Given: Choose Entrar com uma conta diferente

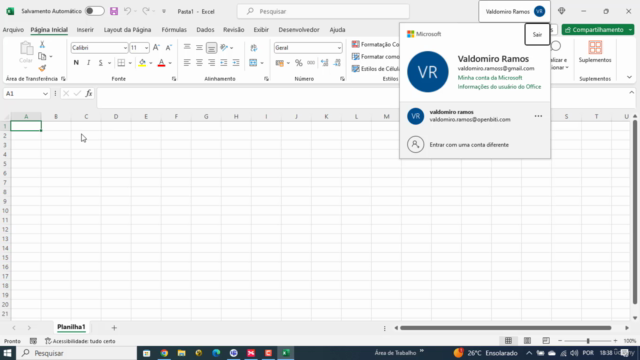Looking at the screenshot, I should (469, 145).
